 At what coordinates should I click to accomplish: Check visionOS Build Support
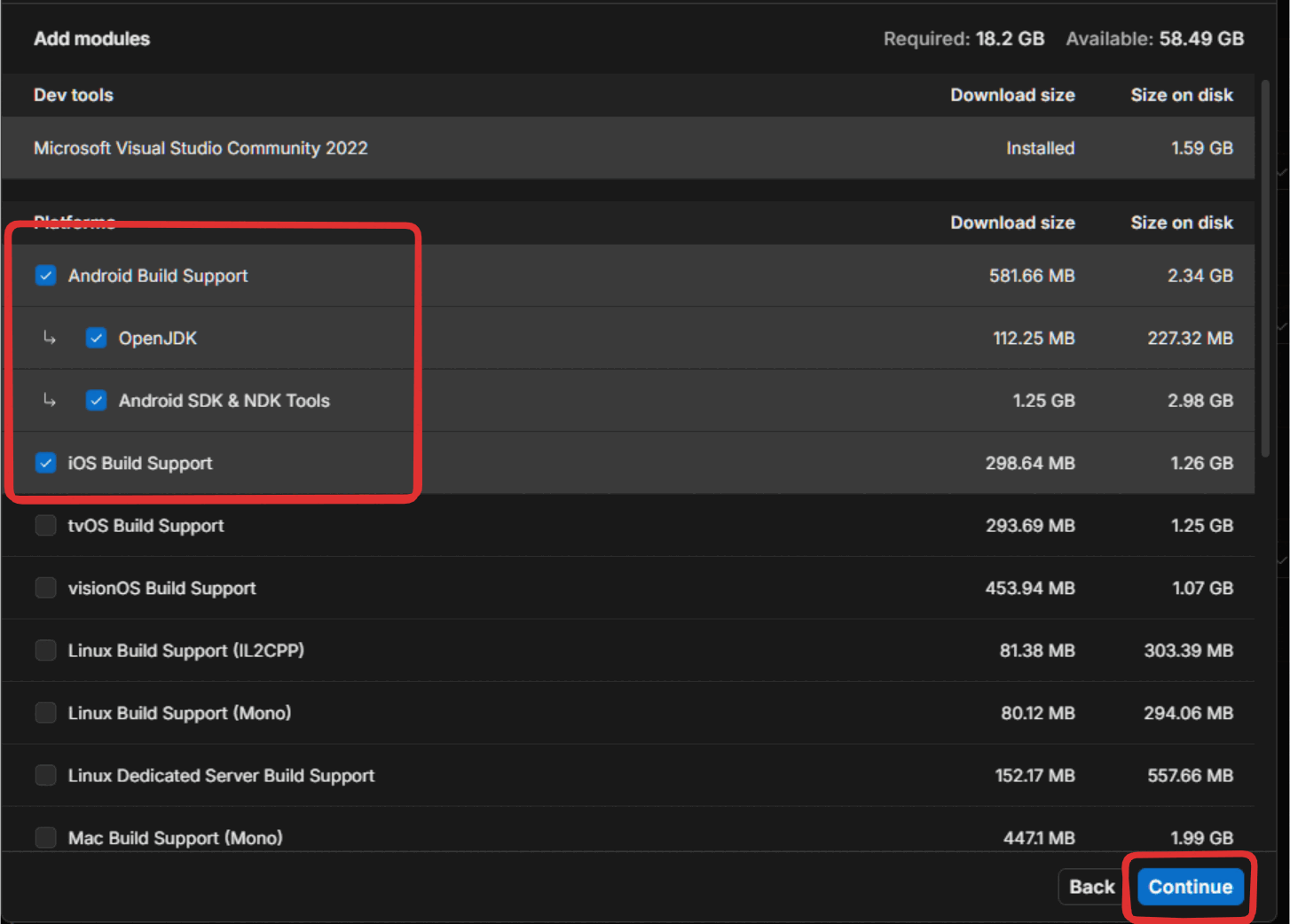click(45, 587)
